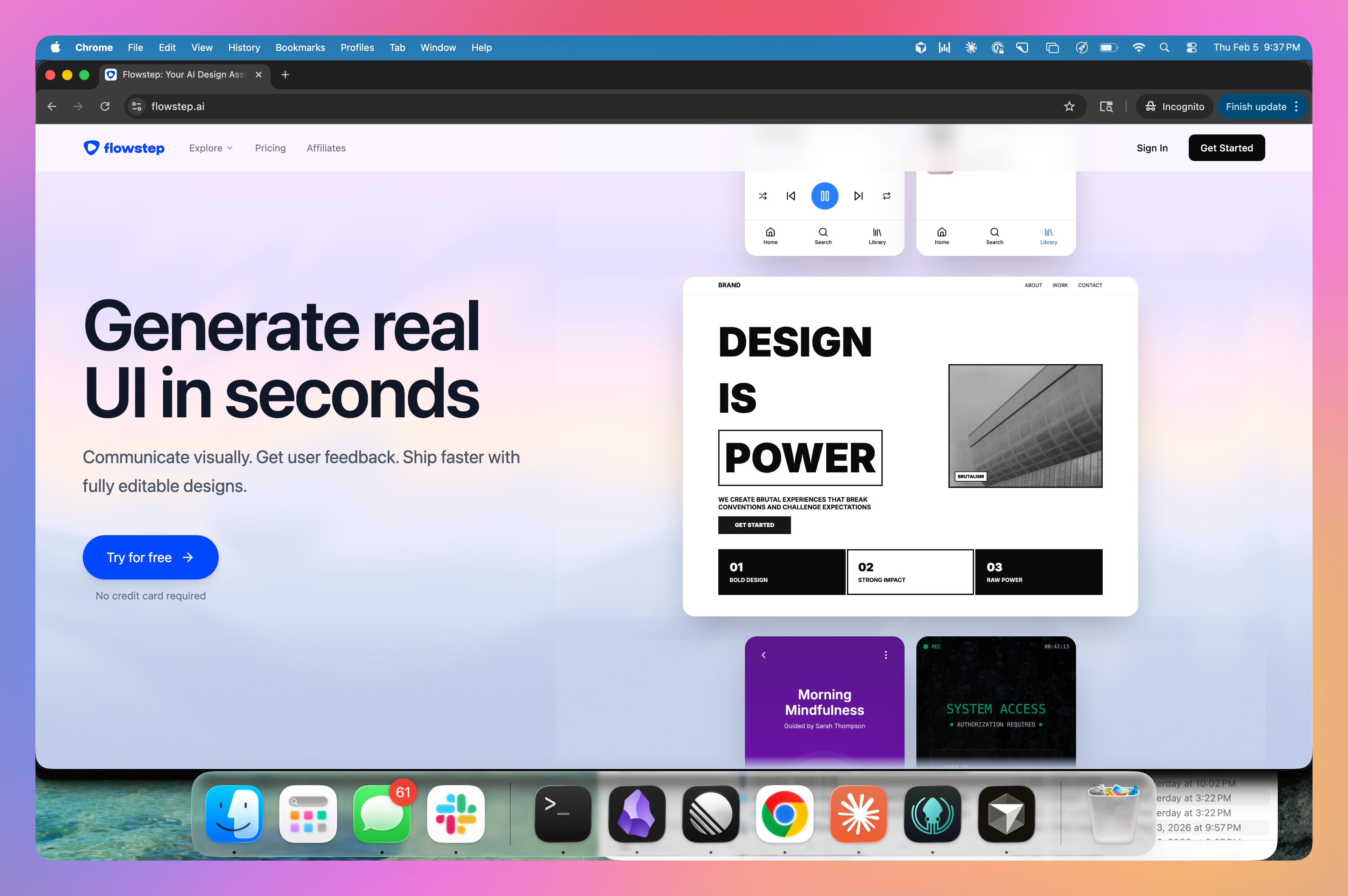Skip to the next track in the player
Image resolution: width=1348 pixels, height=896 pixels.
[x=858, y=196]
